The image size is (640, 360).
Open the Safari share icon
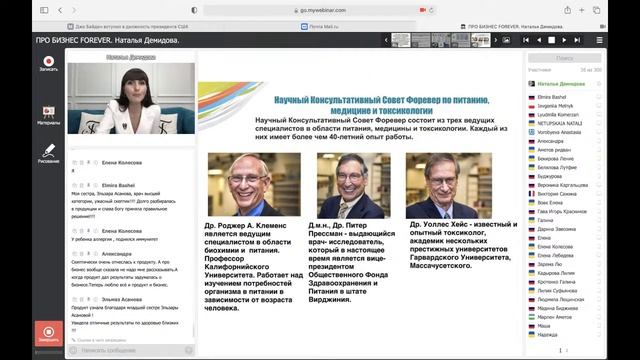tap(567, 10)
